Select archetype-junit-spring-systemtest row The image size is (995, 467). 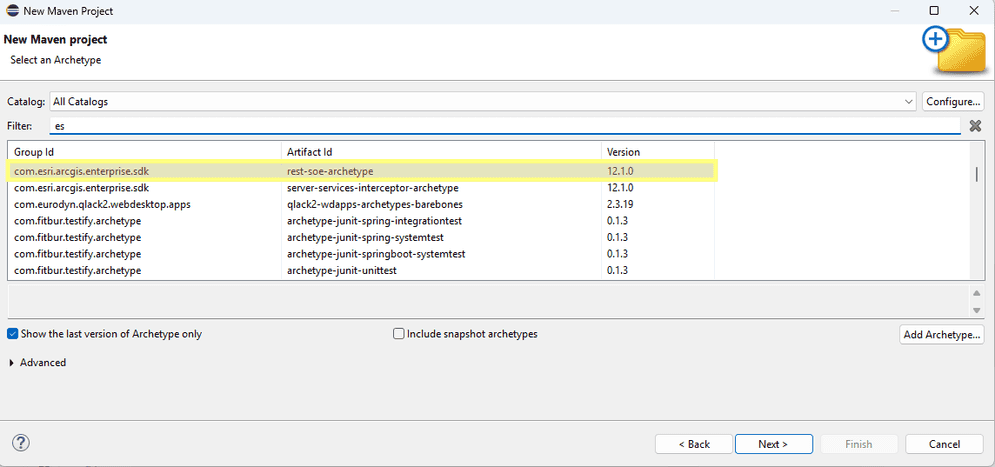pyautogui.click(x=362, y=237)
